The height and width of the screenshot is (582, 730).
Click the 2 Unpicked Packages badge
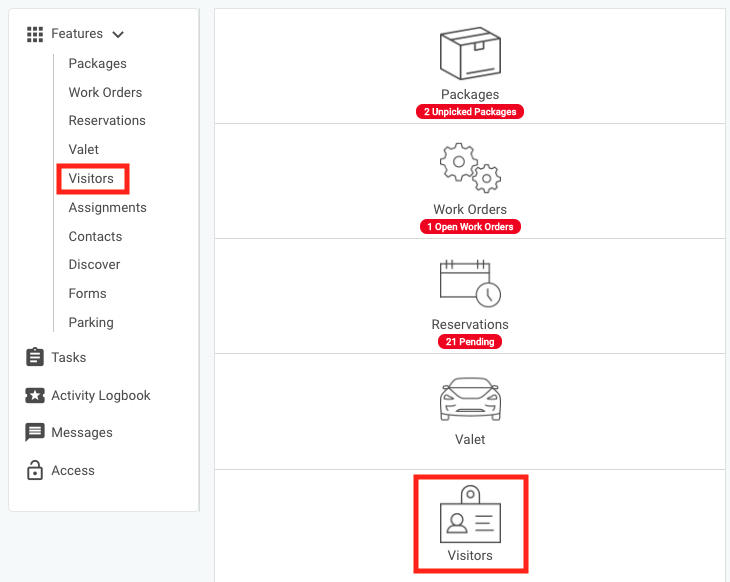click(x=470, y=112)
